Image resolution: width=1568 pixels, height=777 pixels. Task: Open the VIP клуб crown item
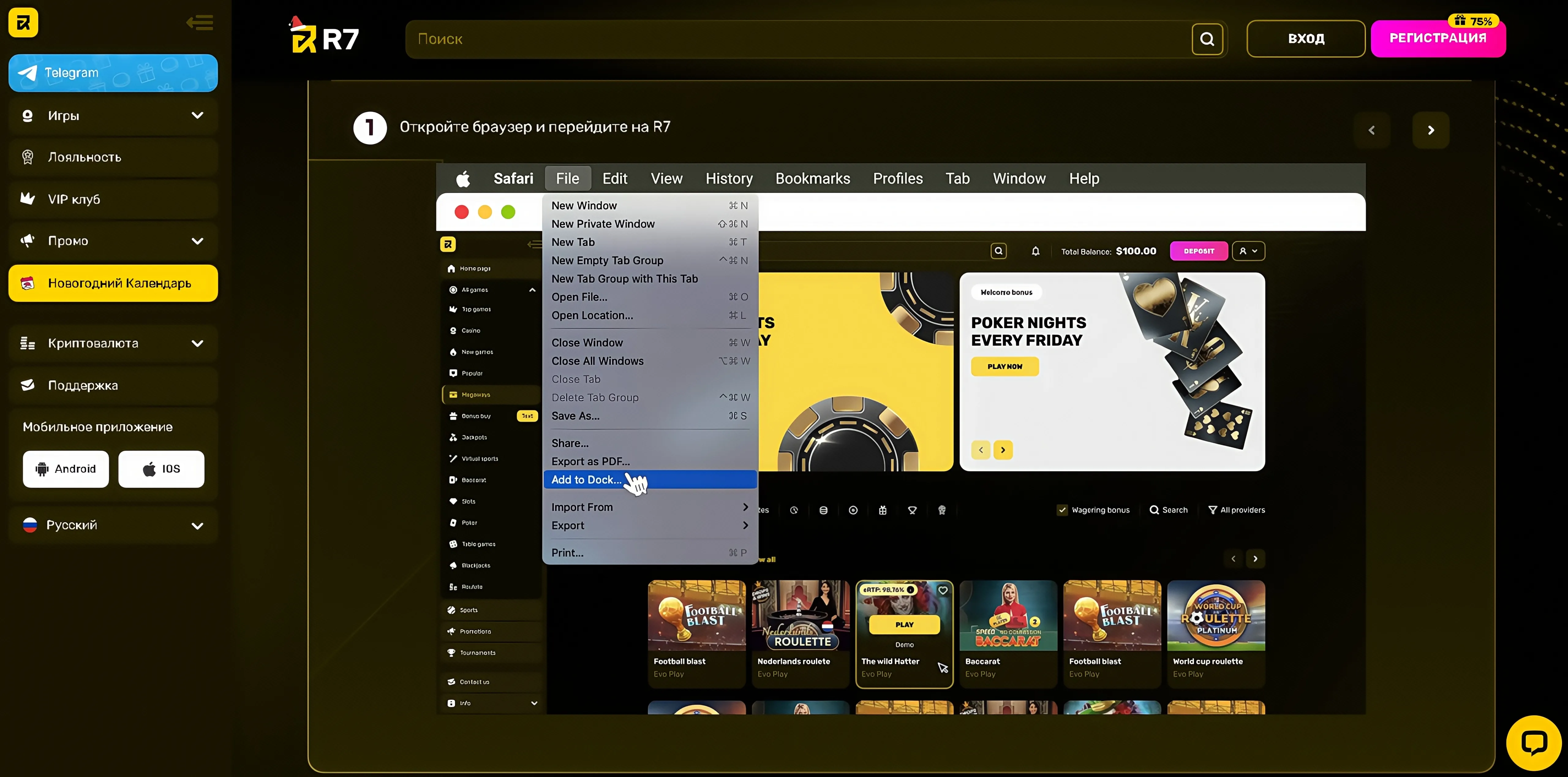pyautogui.click(x=113, y=199)
